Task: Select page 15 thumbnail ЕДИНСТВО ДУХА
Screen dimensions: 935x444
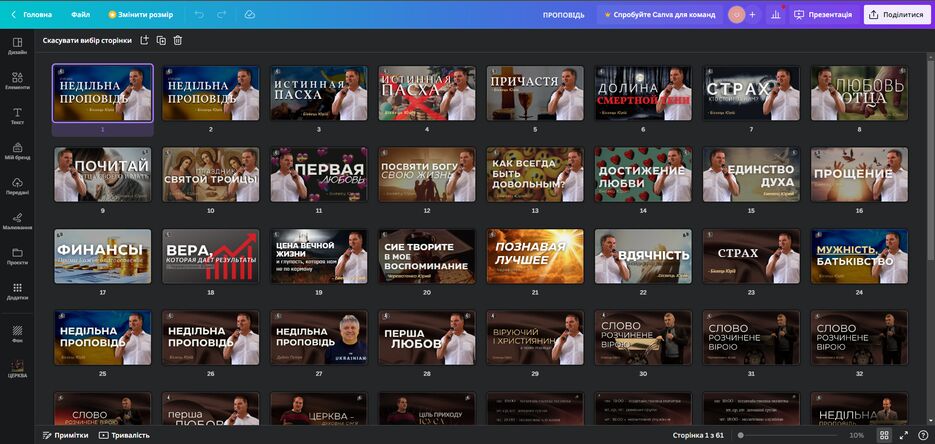Action: pyautogui.click(x=751, y=174)
